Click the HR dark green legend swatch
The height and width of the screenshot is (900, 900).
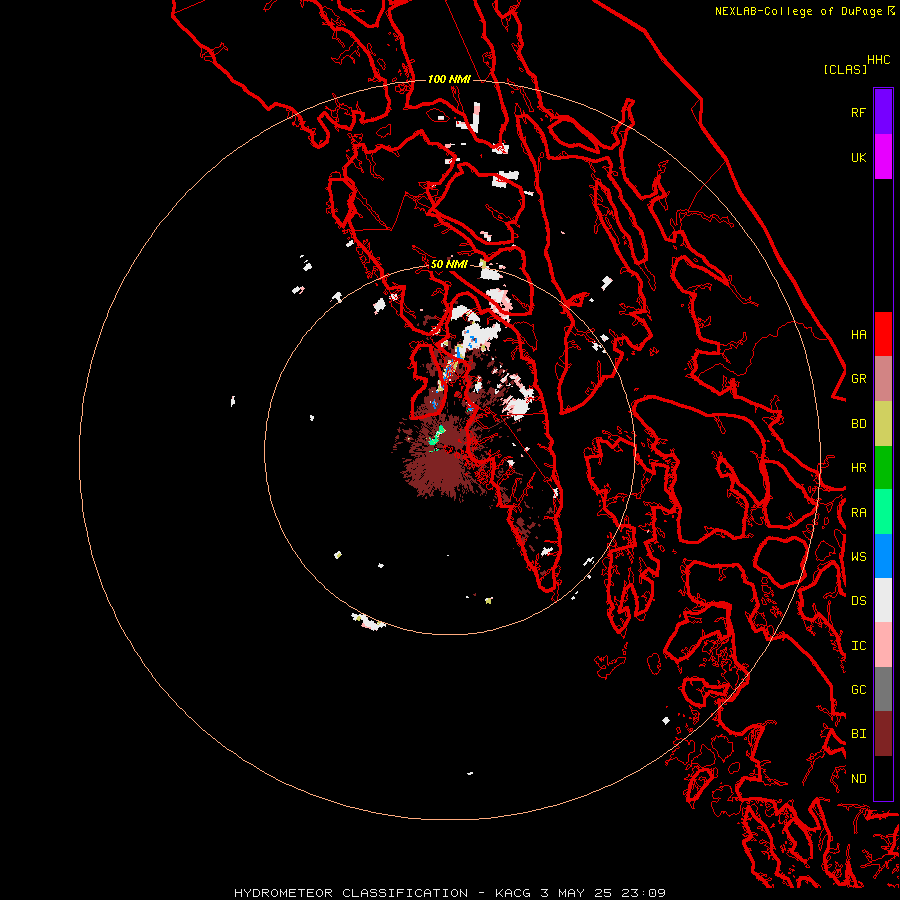(x=883, y=468)
